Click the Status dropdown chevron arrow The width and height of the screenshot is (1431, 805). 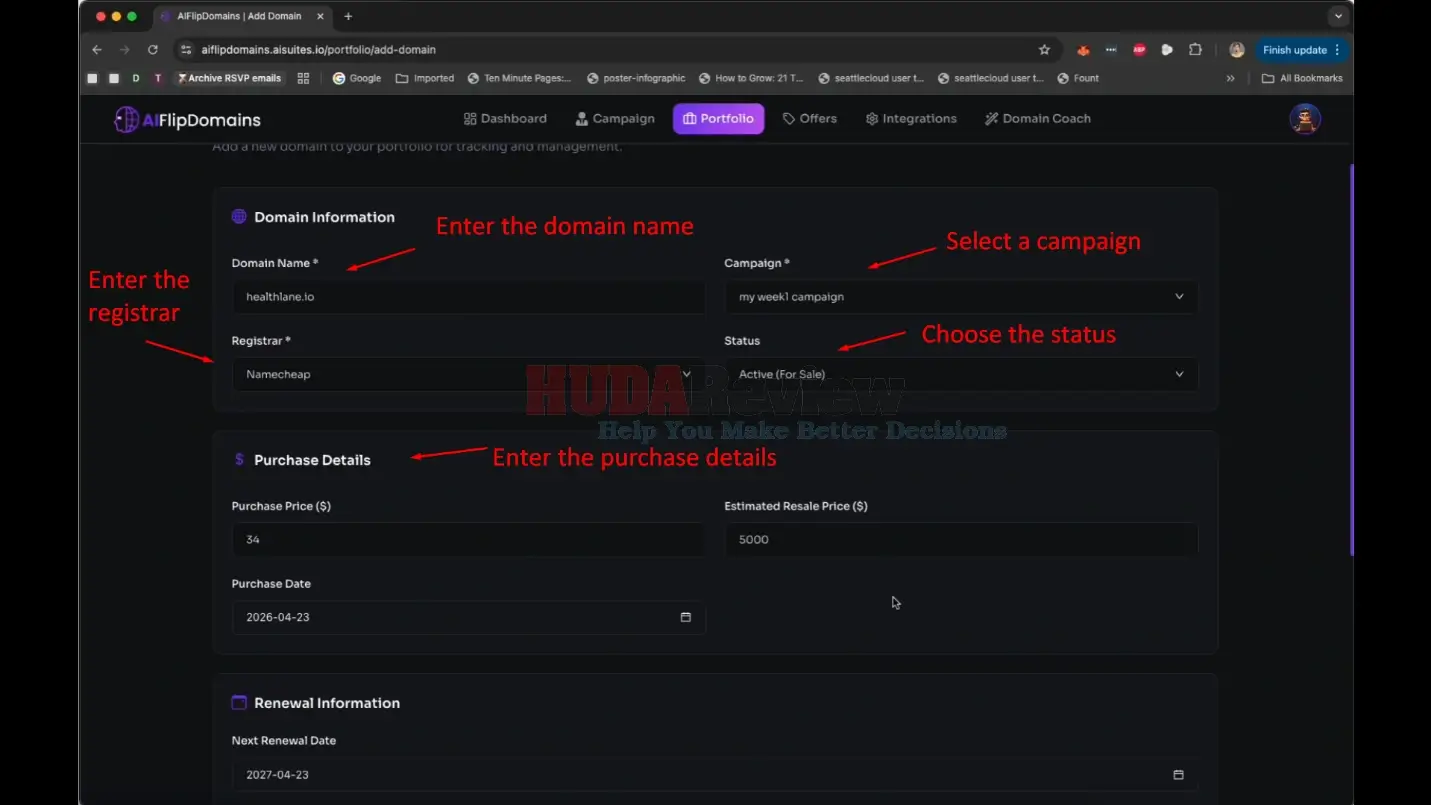point(1179,374)
